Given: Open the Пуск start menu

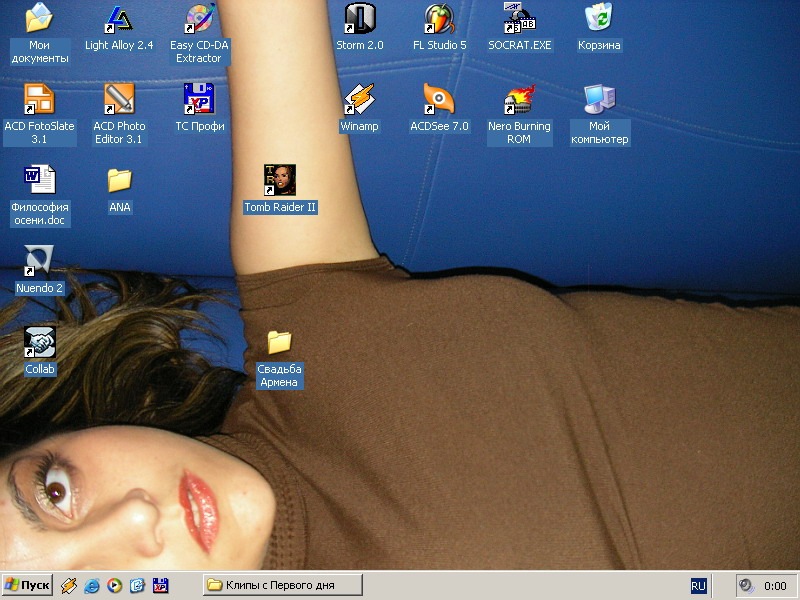Looking at the screenshot, I should tap(27, 585).
